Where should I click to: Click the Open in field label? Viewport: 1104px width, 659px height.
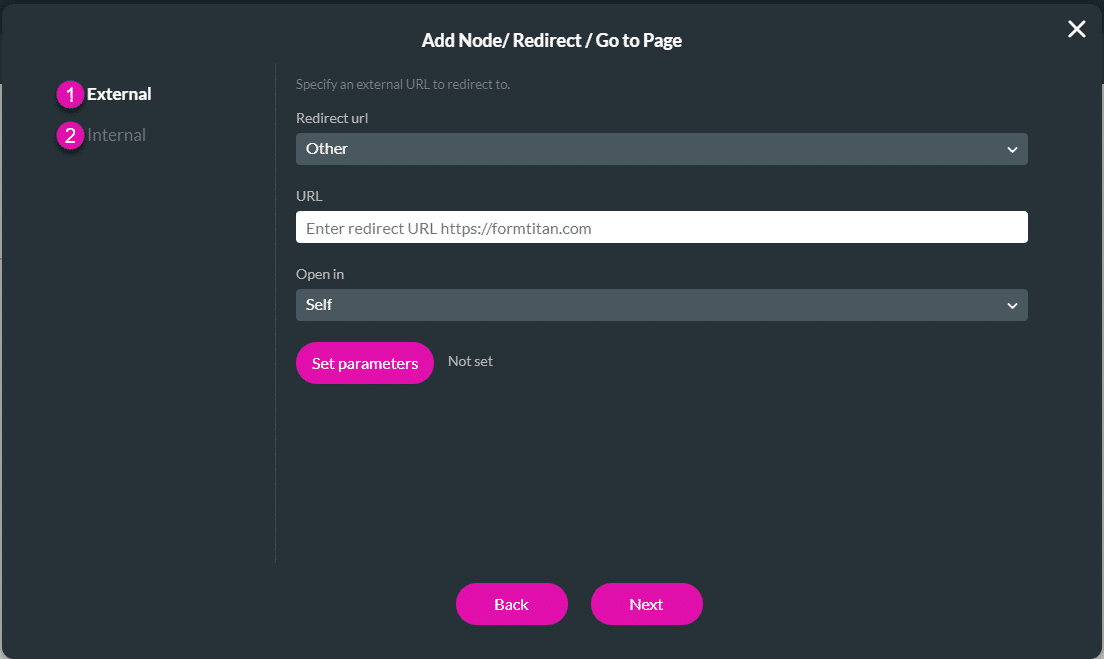pyautogui.click(x=320, y=273)
